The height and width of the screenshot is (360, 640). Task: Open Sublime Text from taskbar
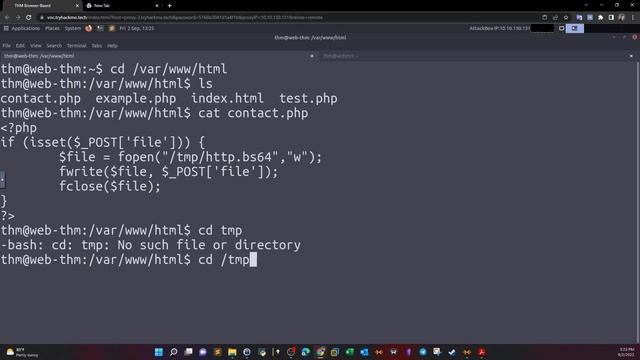pyautogui.click(x=218, y=352)
